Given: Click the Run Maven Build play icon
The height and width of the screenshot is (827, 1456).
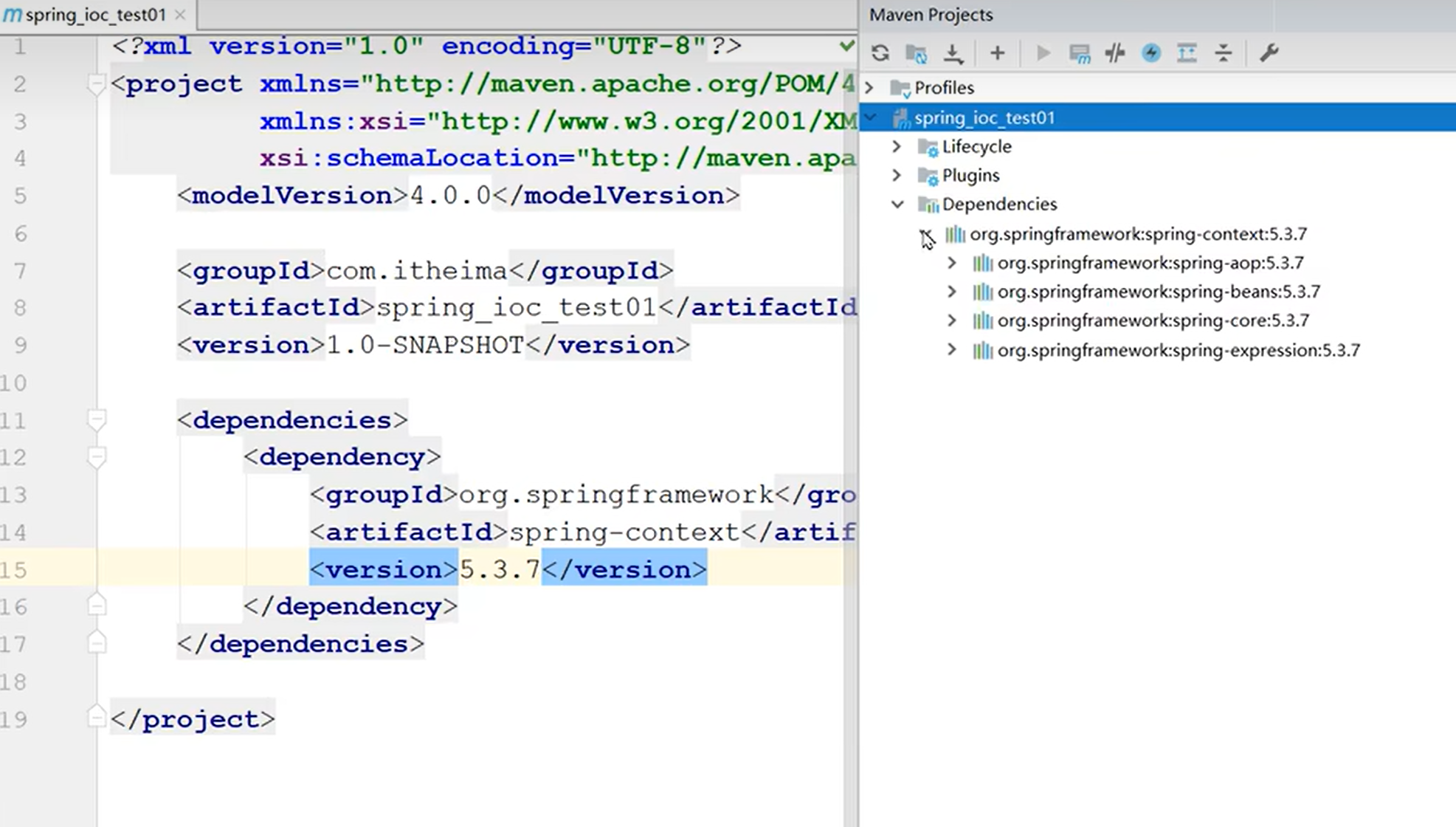Looking at the screenshot, I should tap(1043, 53).
